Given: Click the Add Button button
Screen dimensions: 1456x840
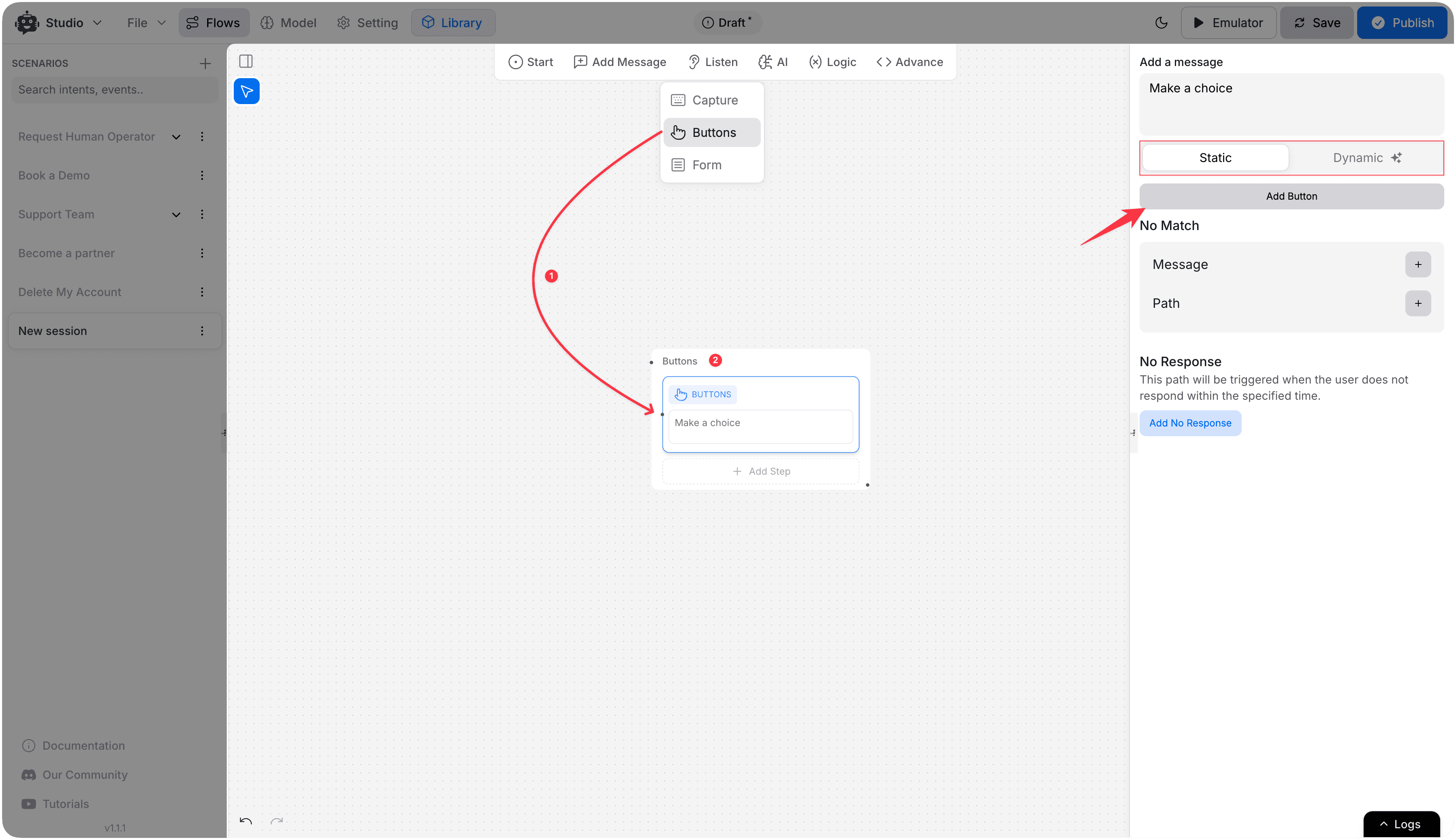Looking at the screenshot, I should click(x=1291, y=196).
